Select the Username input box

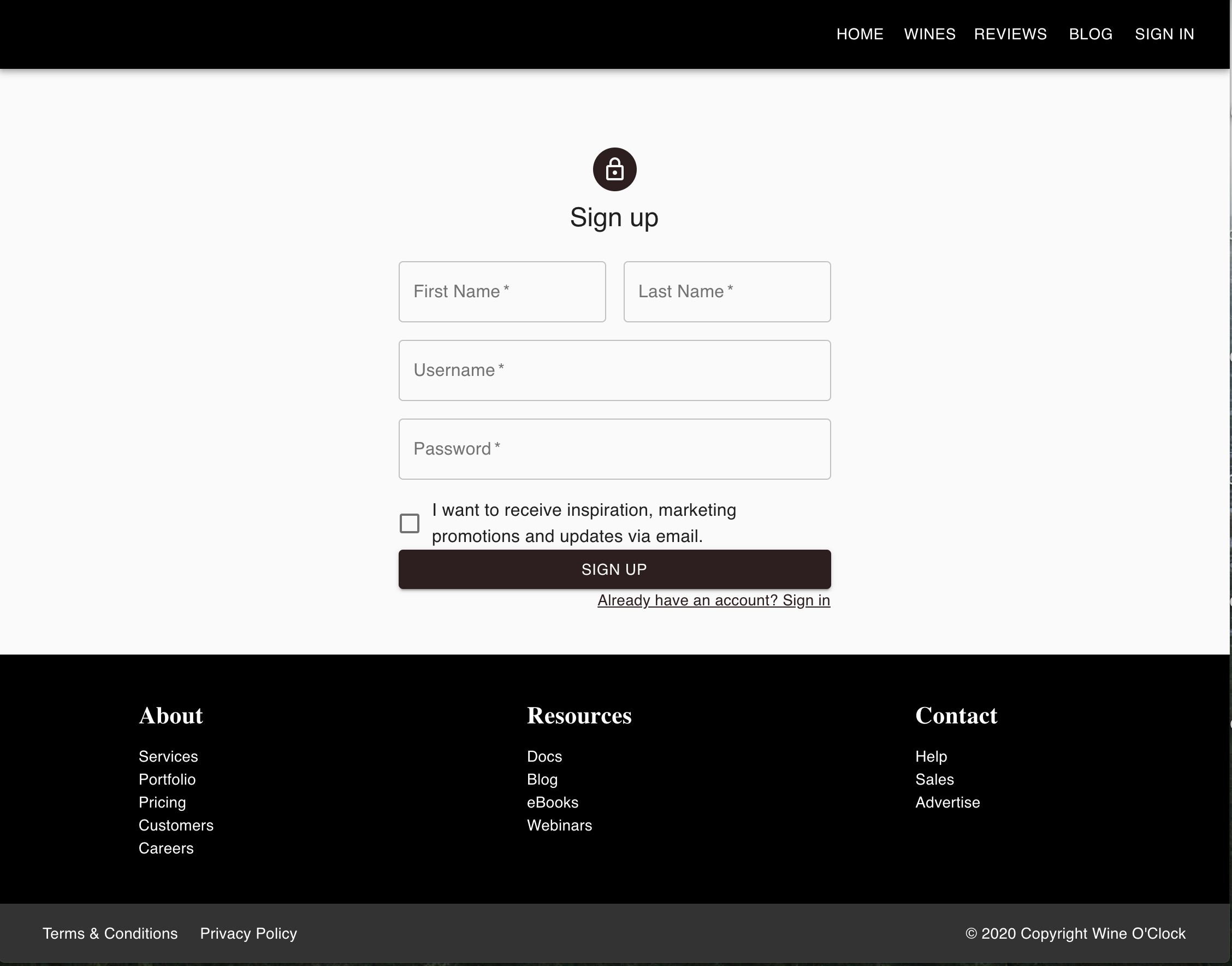(614, 370)
